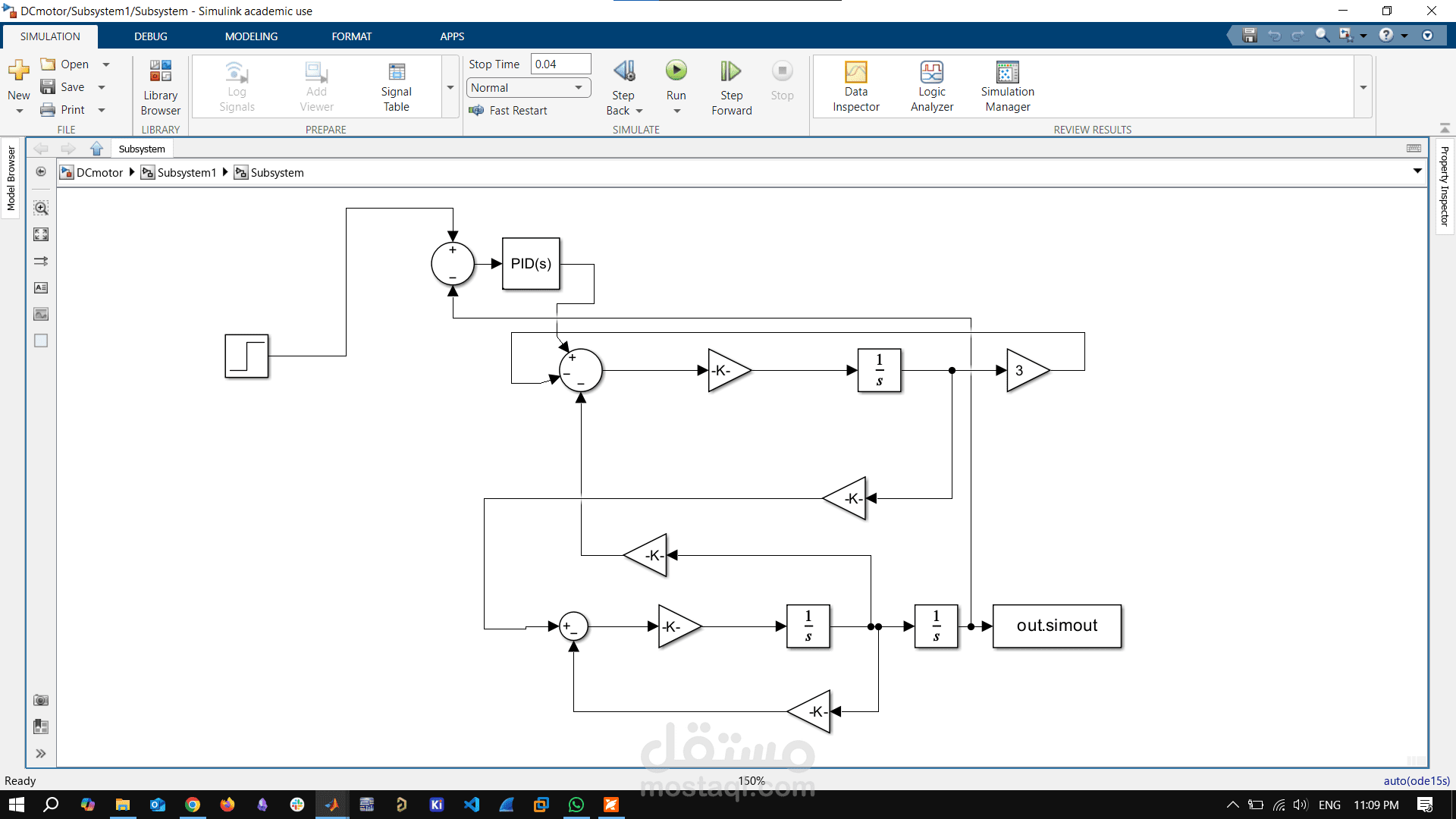Switch to the FORMAT tab
Viewport: 1456px width, 819px height.
(x=352, y=36)
